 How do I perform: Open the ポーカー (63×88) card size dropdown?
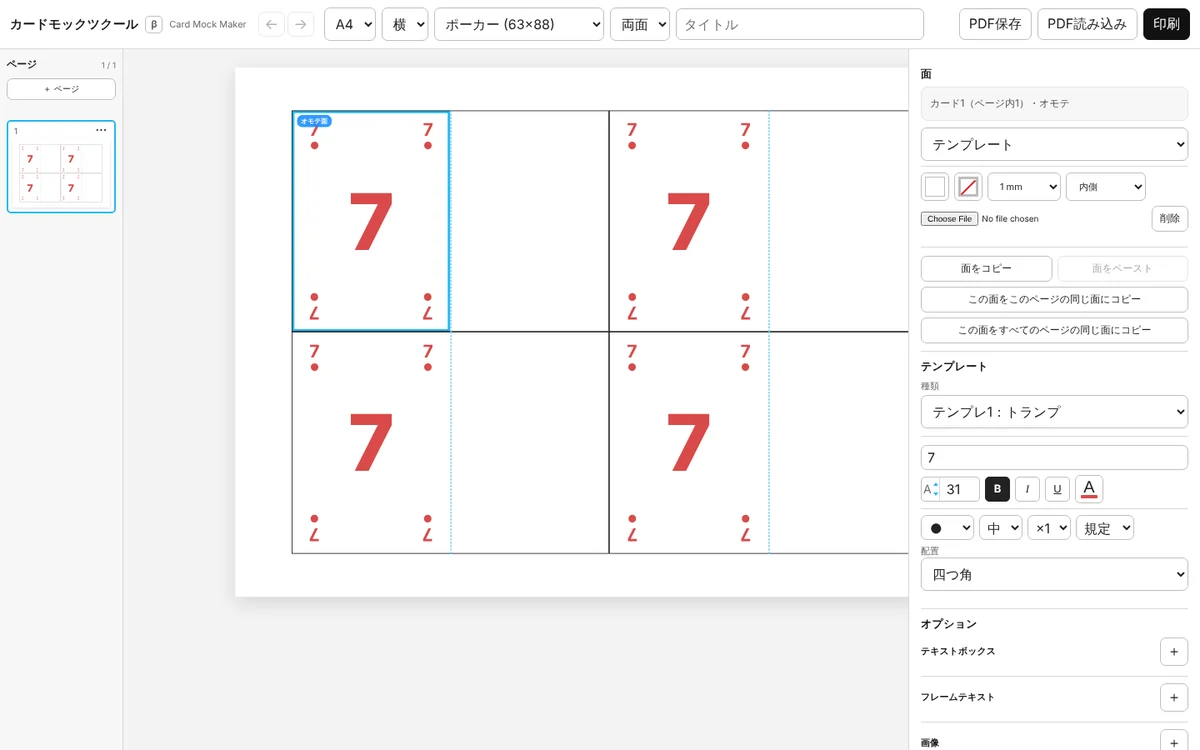(x=519, y=24)
